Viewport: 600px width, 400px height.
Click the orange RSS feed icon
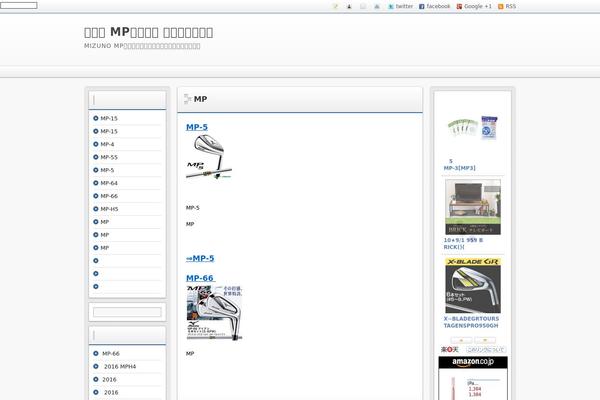point(501,7)
